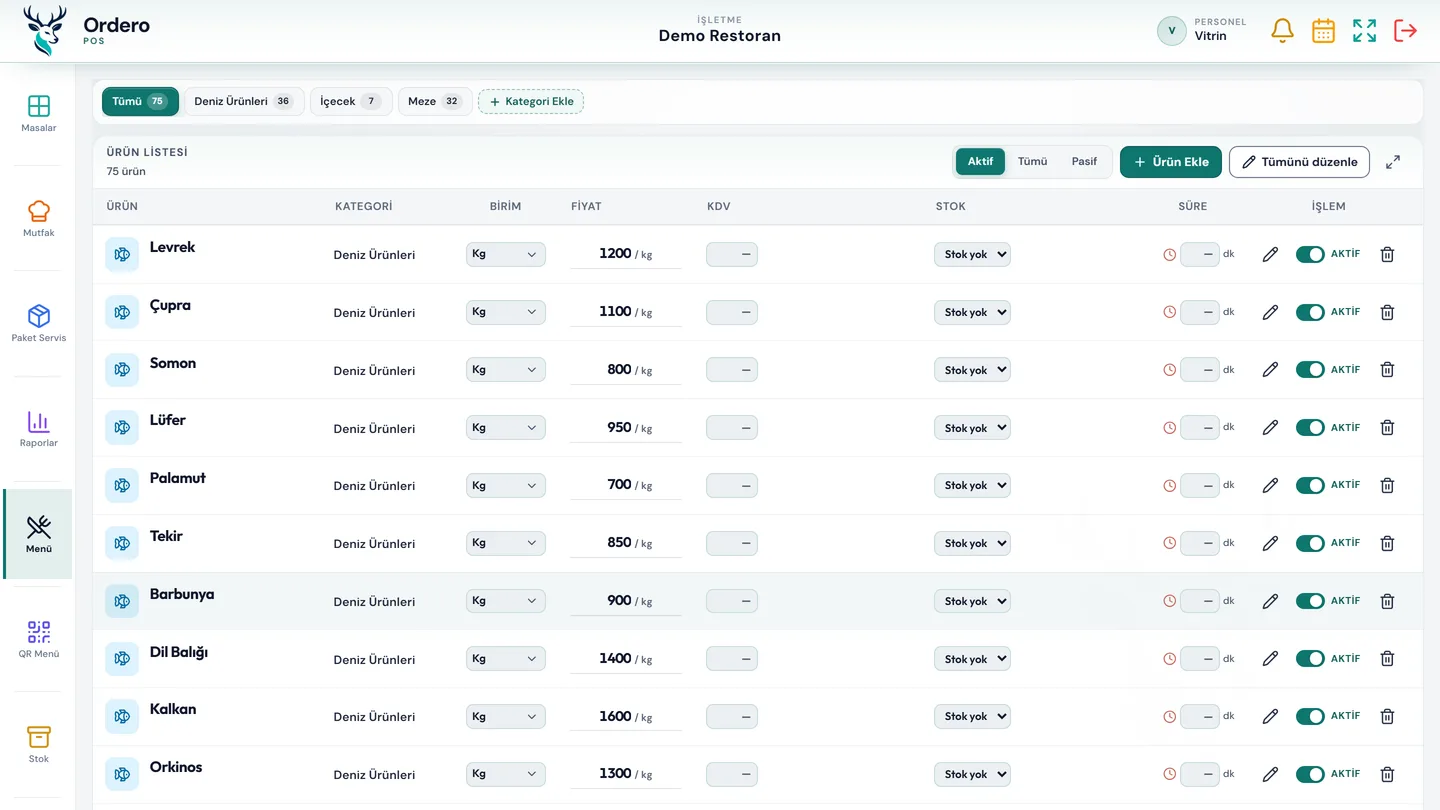Screen dimensions: 1440x810
Task: Open the Raporlar reports page
Action: click(39, 429)
